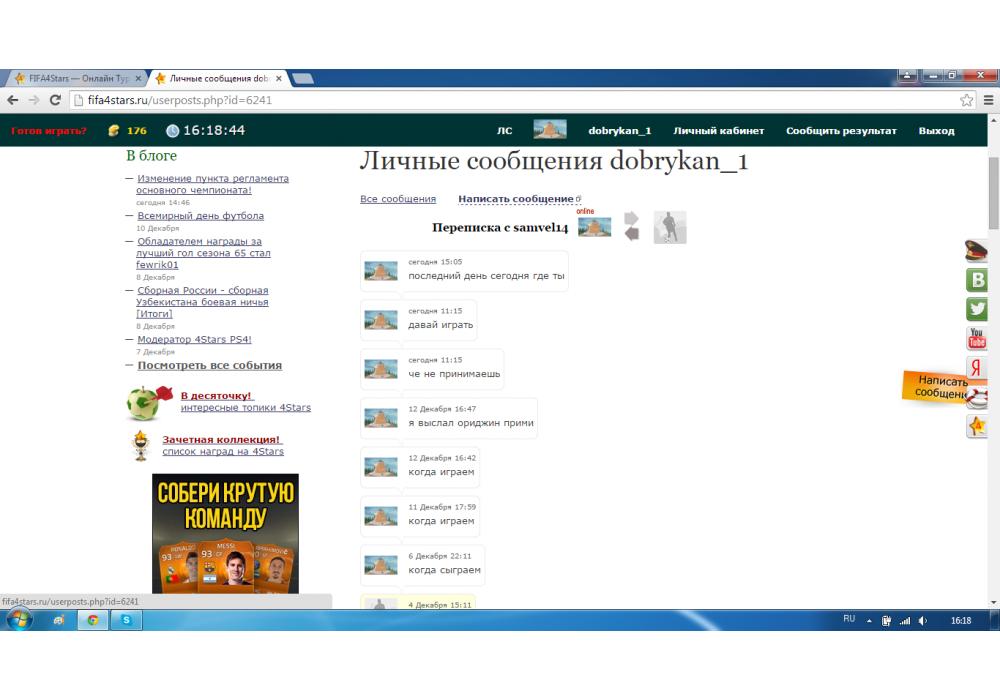Select 'Сообщить результат' in the top menu

841,131
